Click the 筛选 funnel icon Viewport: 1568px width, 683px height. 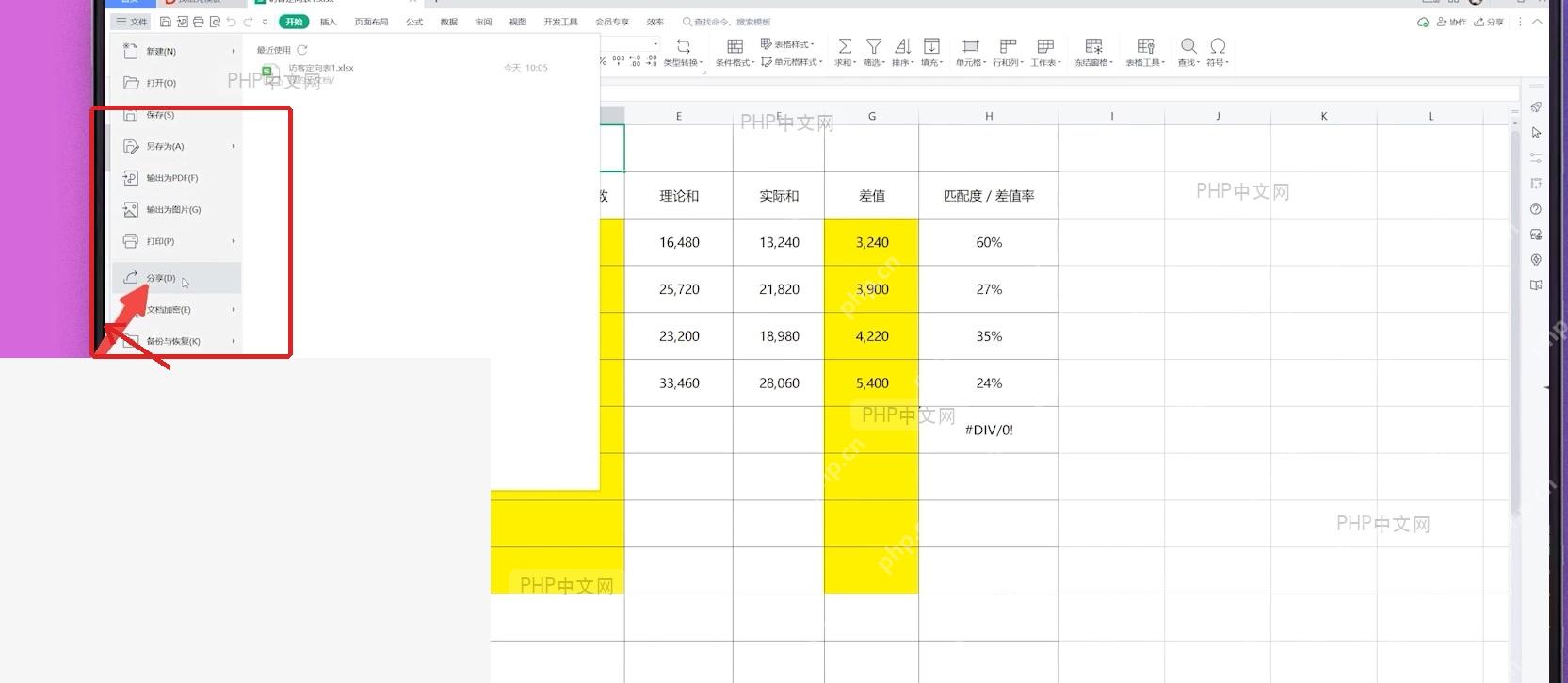pyautogui.click(x=874, y=46)
